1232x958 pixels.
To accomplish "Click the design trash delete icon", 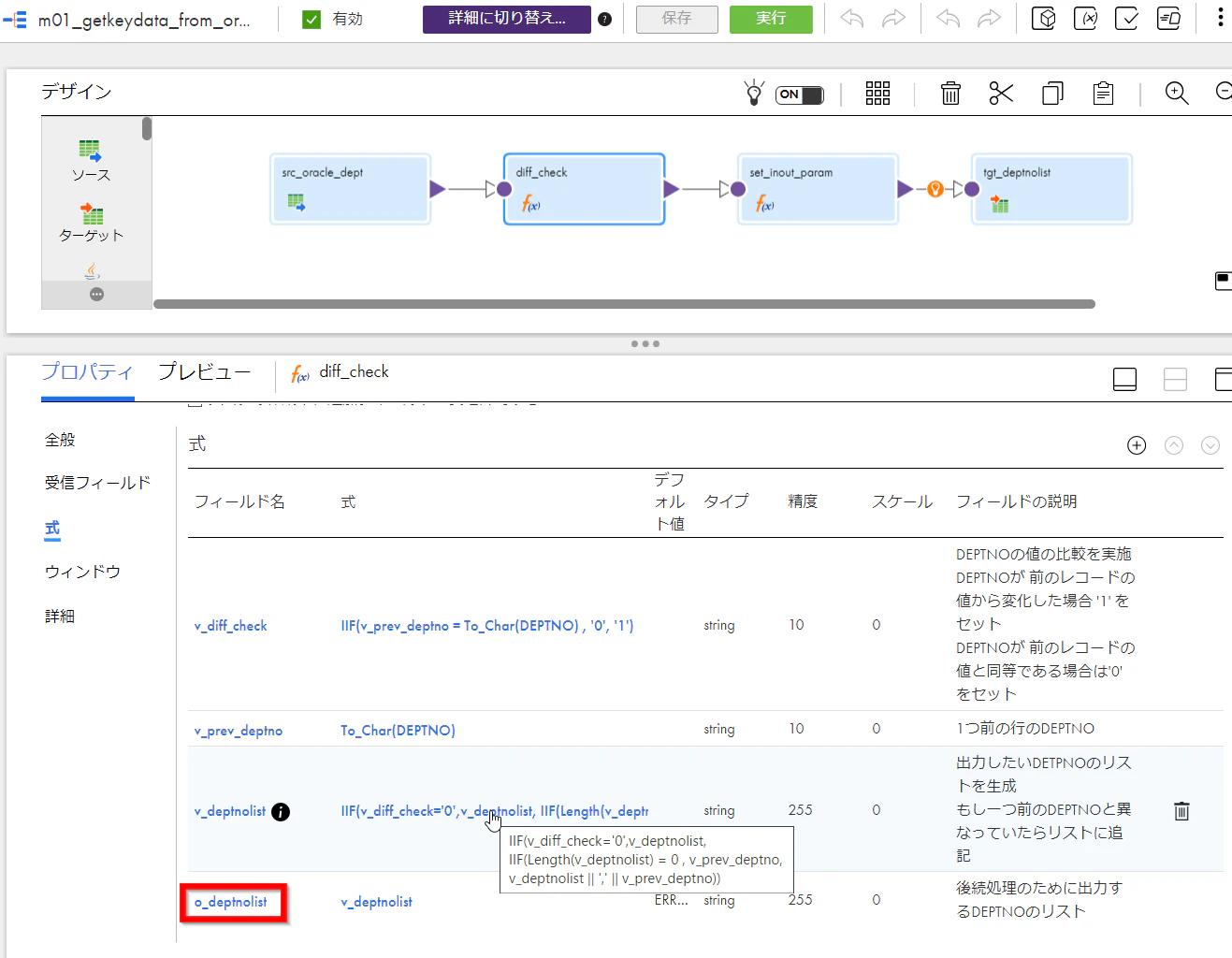I will 950,93.
